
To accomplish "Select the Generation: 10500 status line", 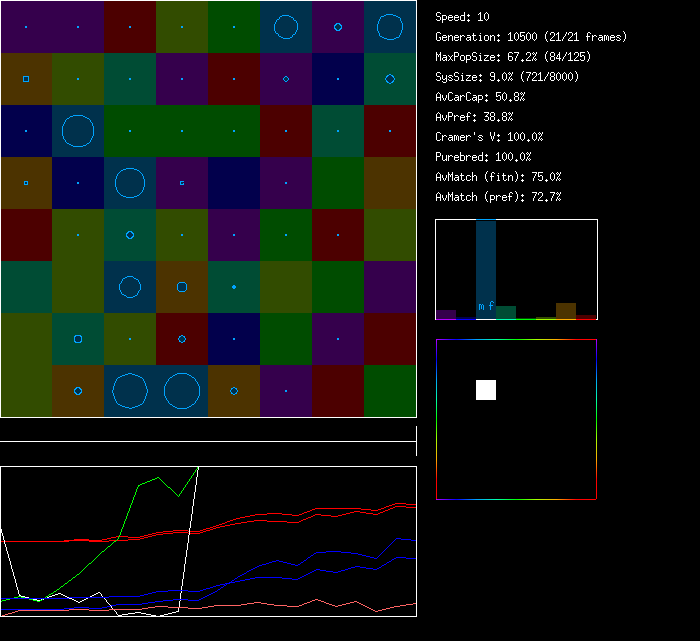I will pyautogui.click(x=531, y=37).
